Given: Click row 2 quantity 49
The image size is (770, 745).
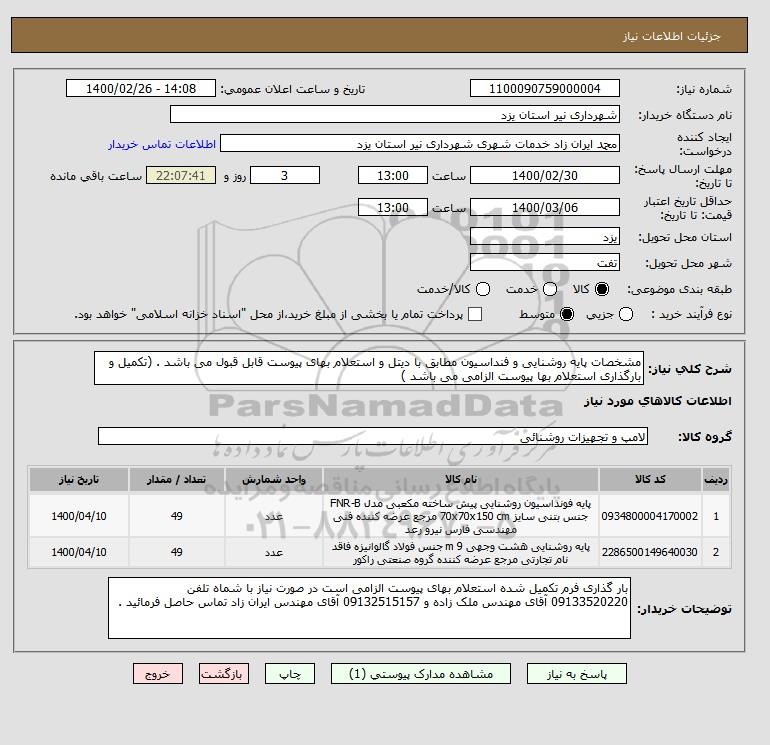Looking at the screenshot, I should click(x=177, y=552).
